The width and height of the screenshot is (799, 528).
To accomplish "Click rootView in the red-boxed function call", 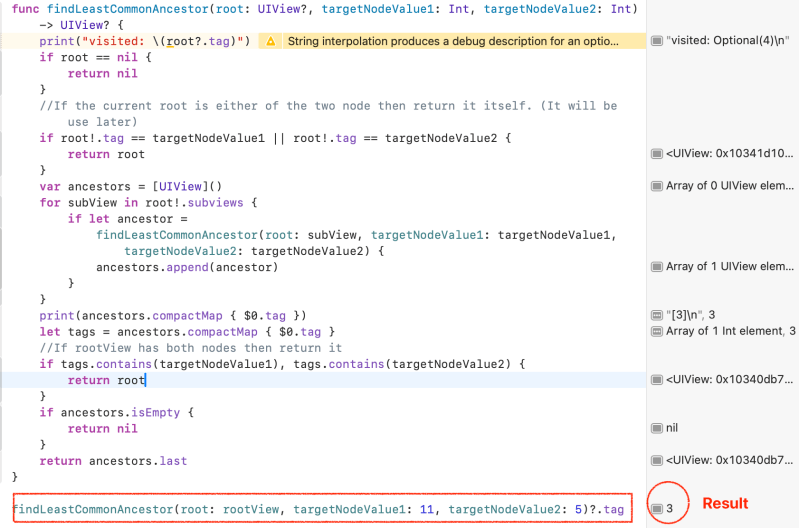I will click(x=248, y=510).
